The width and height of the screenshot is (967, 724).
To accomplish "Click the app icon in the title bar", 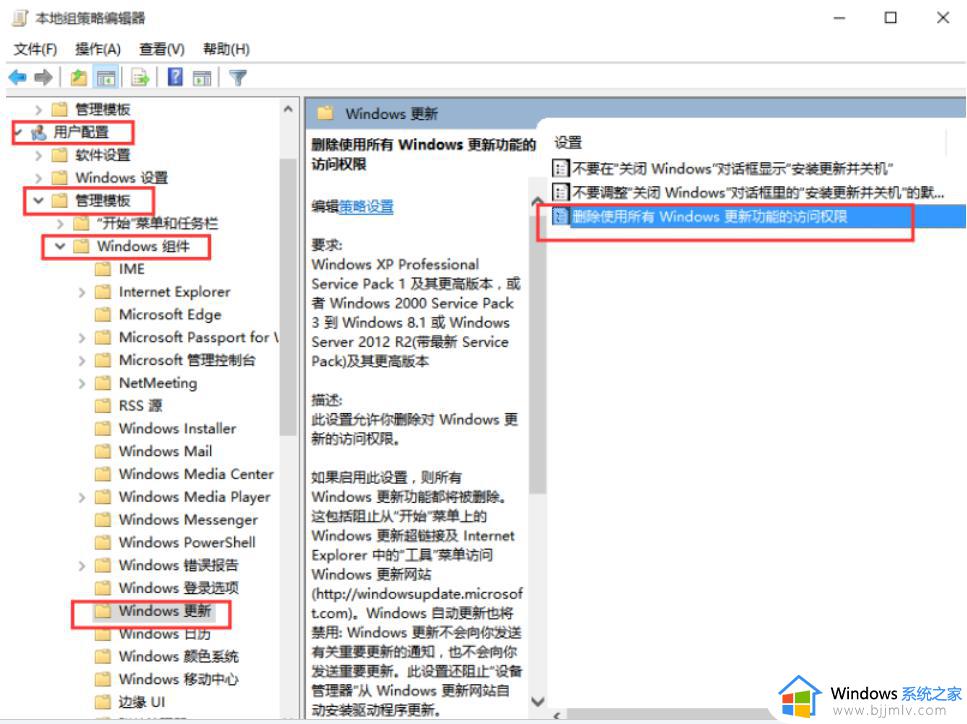I will [20, 18].
